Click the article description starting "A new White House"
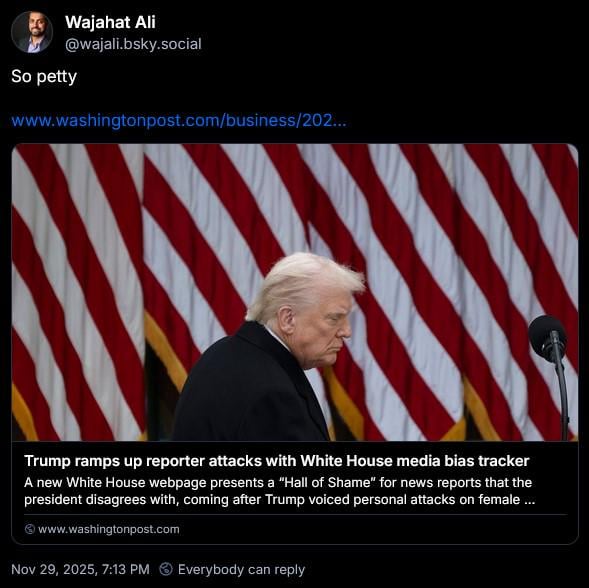Viewport: 589px width, 588px height. (279, 491)
